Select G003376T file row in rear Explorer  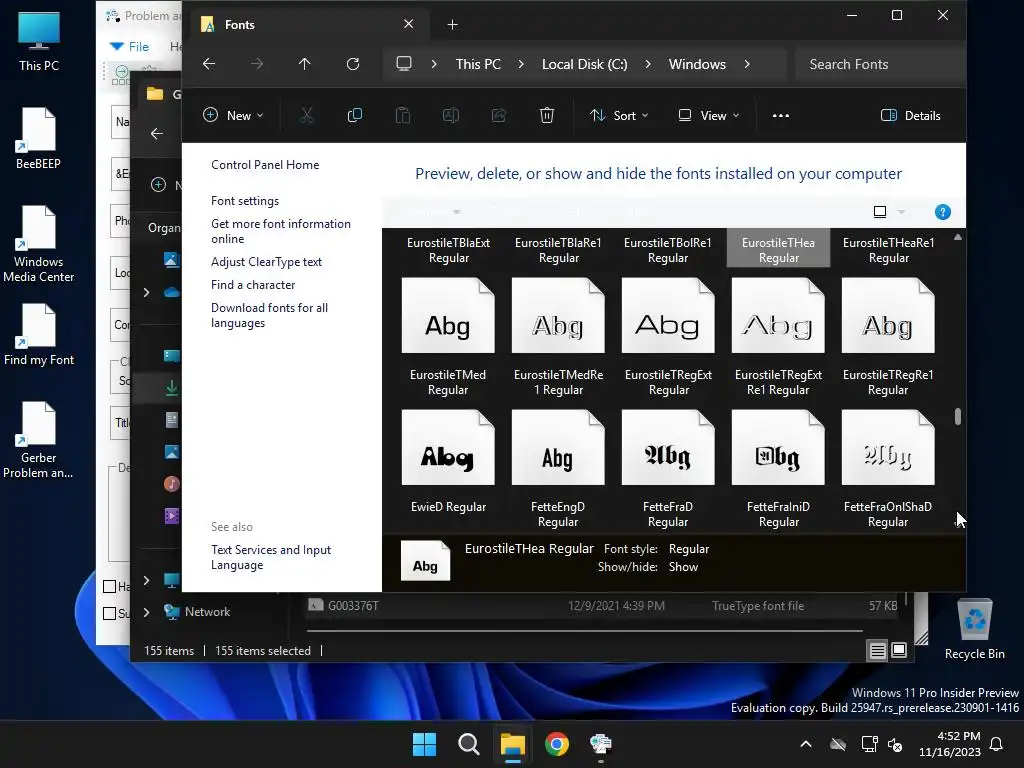pyautogui.click(x=604, y=606)
